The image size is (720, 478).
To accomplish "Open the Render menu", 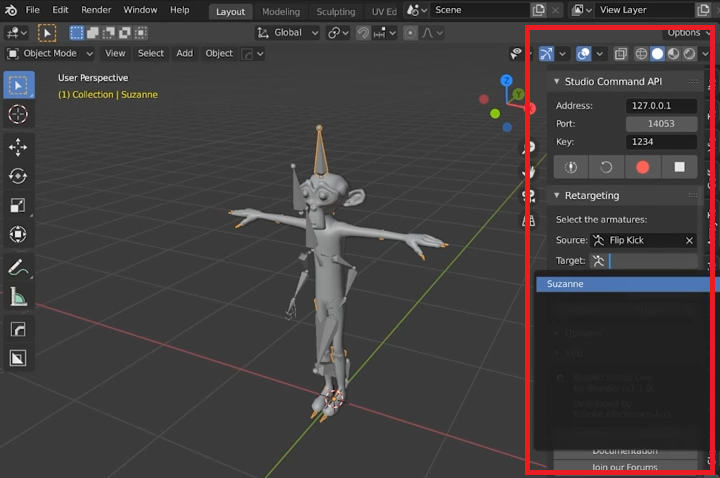I will 96,10.
